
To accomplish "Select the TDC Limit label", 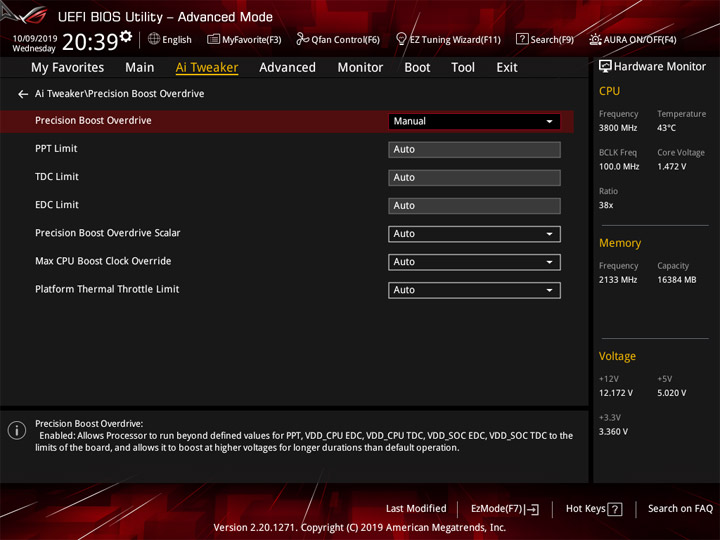I will [x=57, y=177].
